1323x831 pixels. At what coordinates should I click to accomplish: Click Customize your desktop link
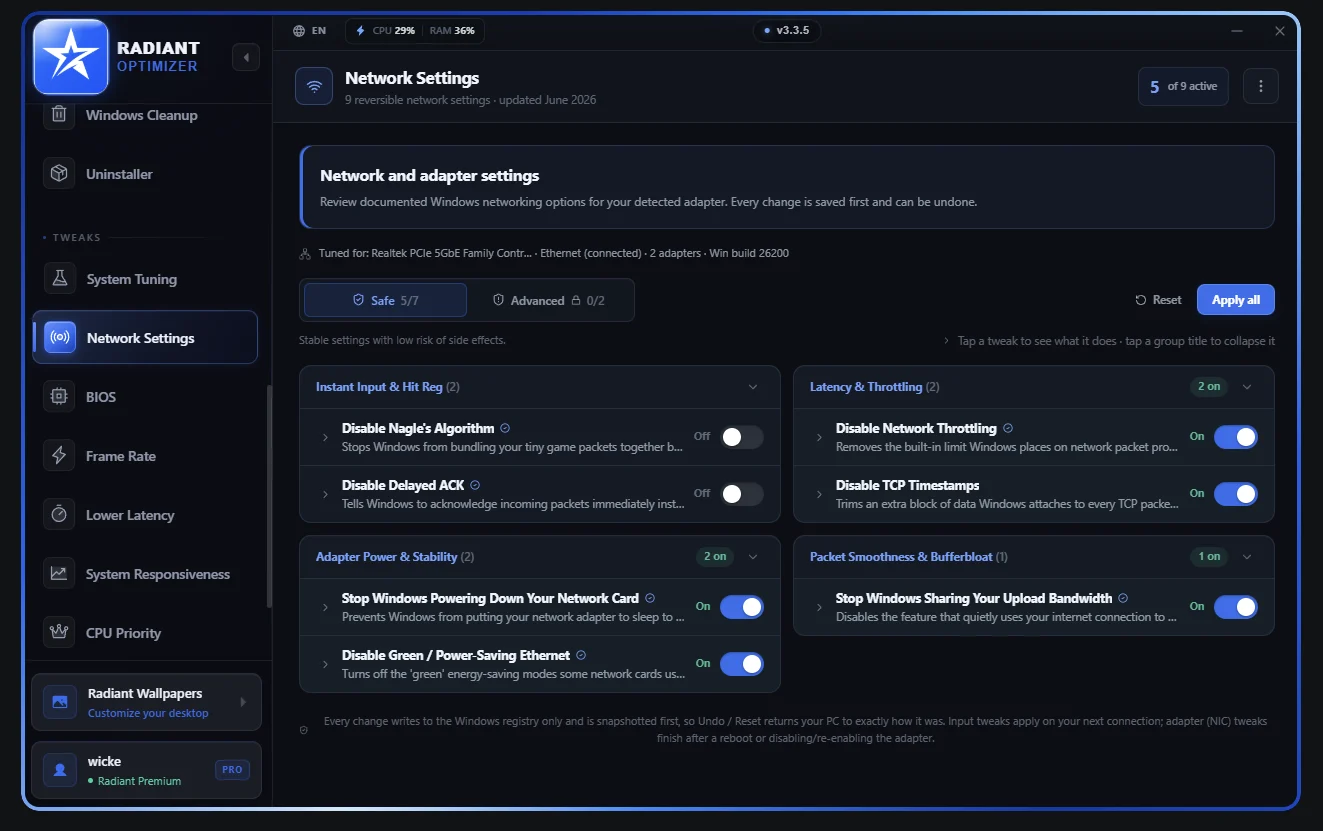tap(148, 713)
